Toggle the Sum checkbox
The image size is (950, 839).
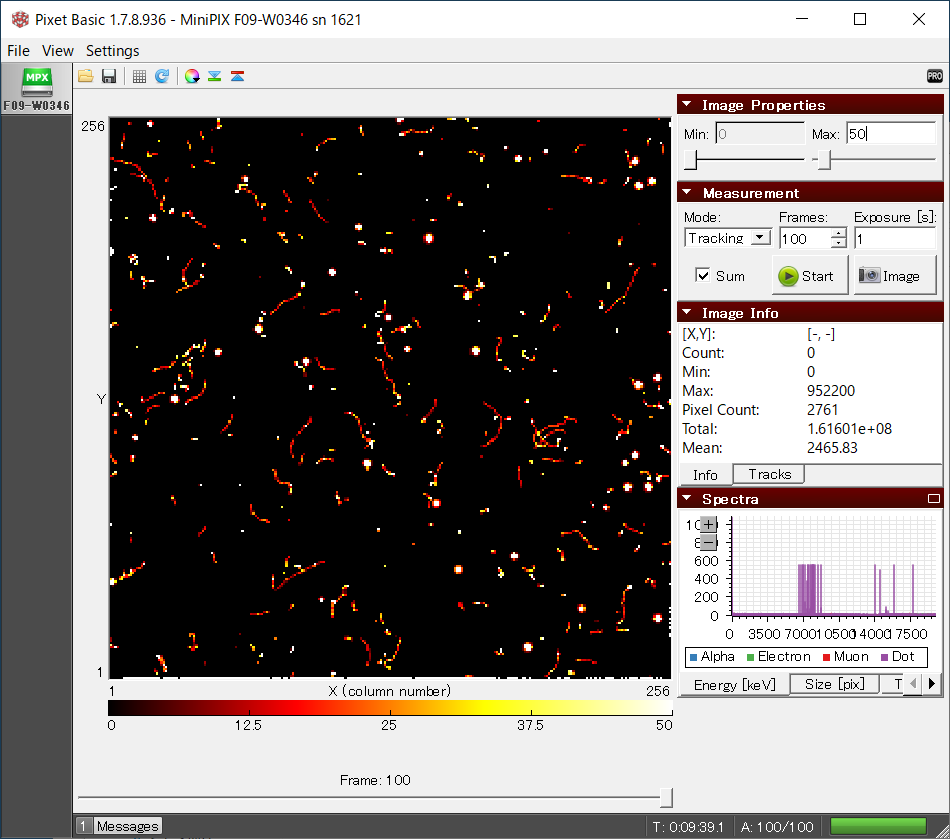[x=703, y=276]
